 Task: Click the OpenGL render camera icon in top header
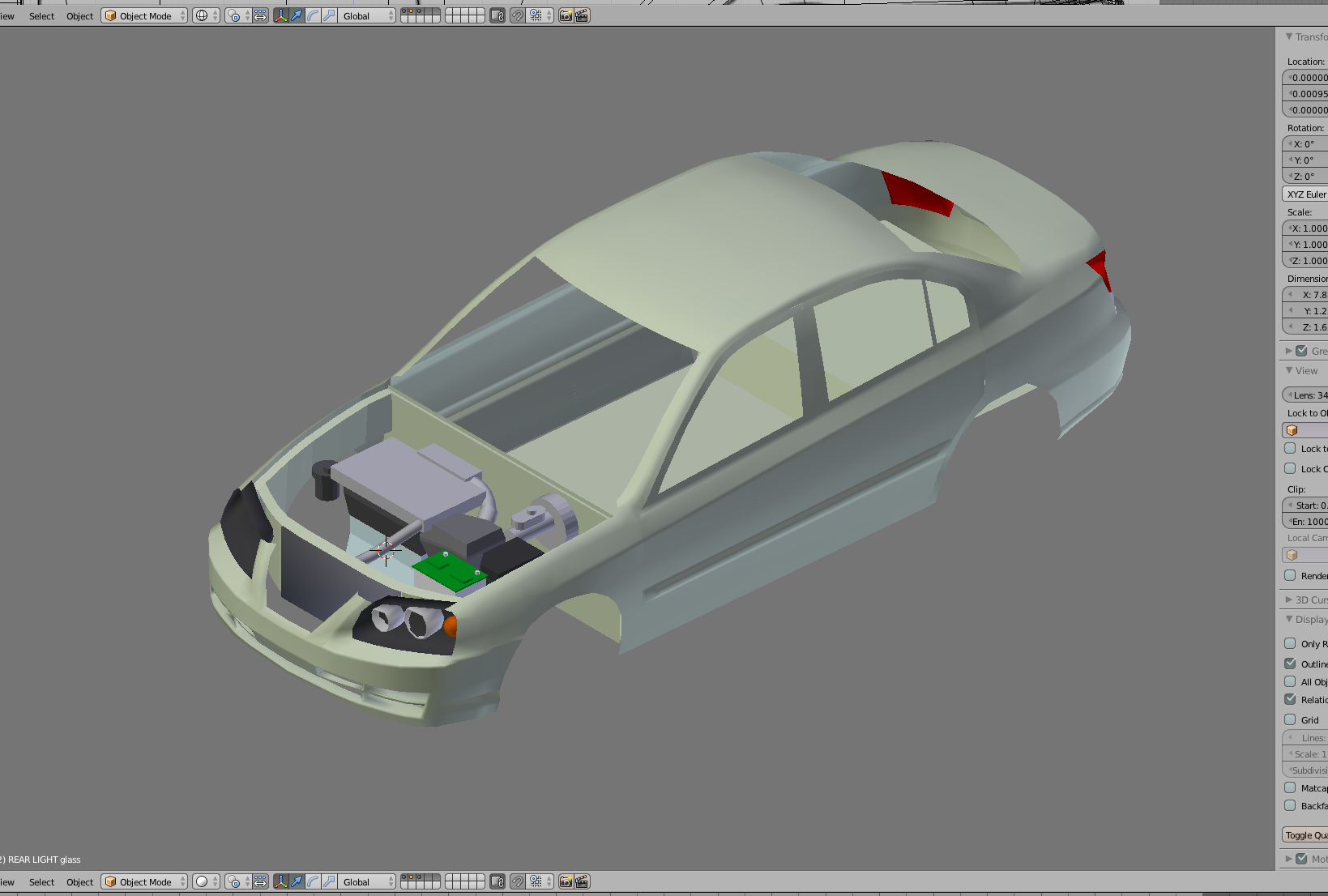coord(566,15)
